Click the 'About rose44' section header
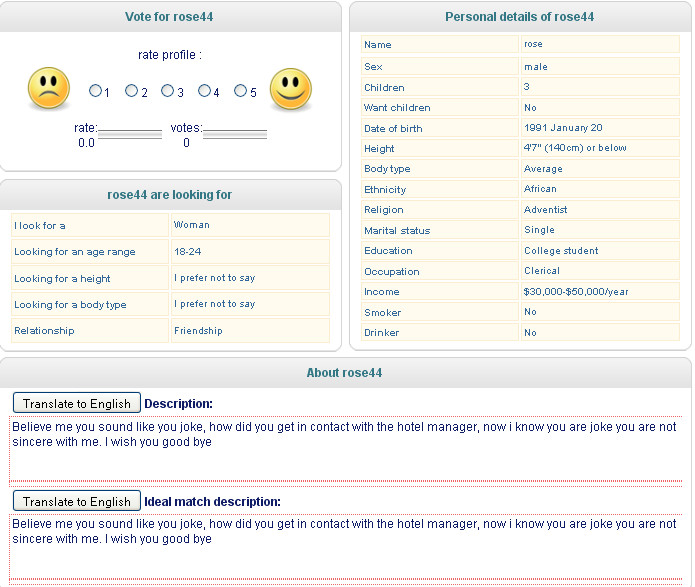This screenshot has width=695, height=587. 344,373
